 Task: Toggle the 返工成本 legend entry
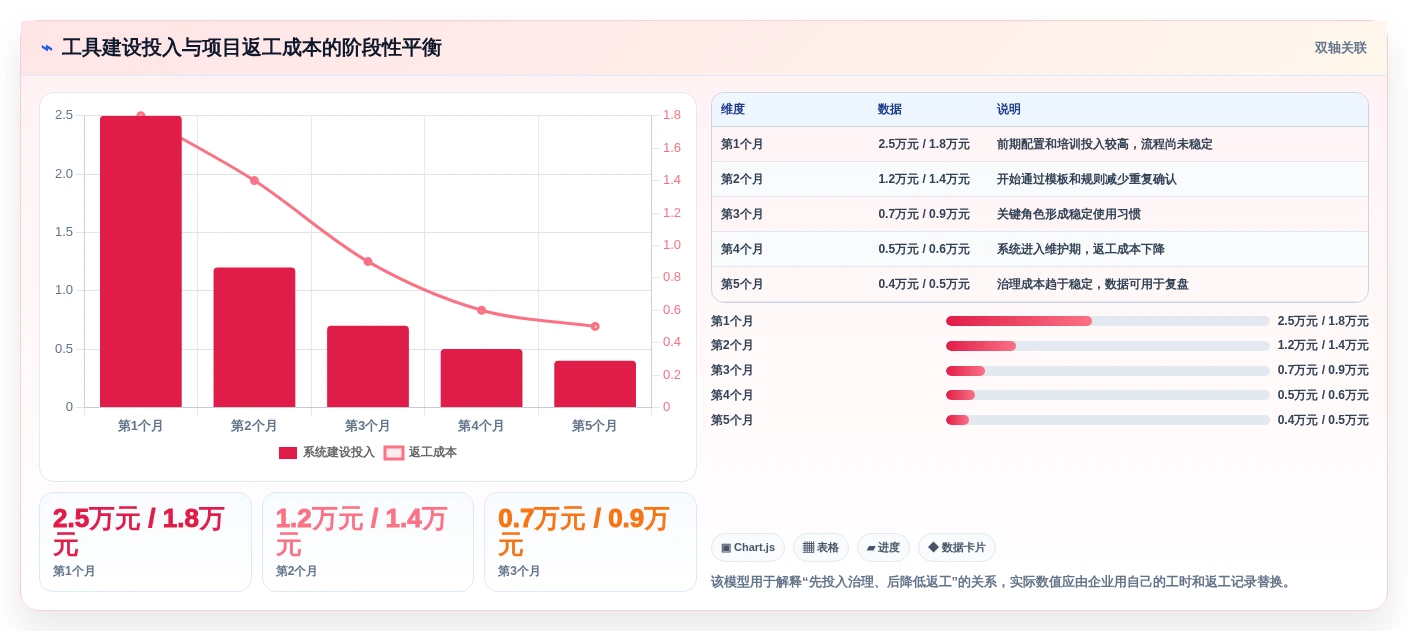coord(420,453)
